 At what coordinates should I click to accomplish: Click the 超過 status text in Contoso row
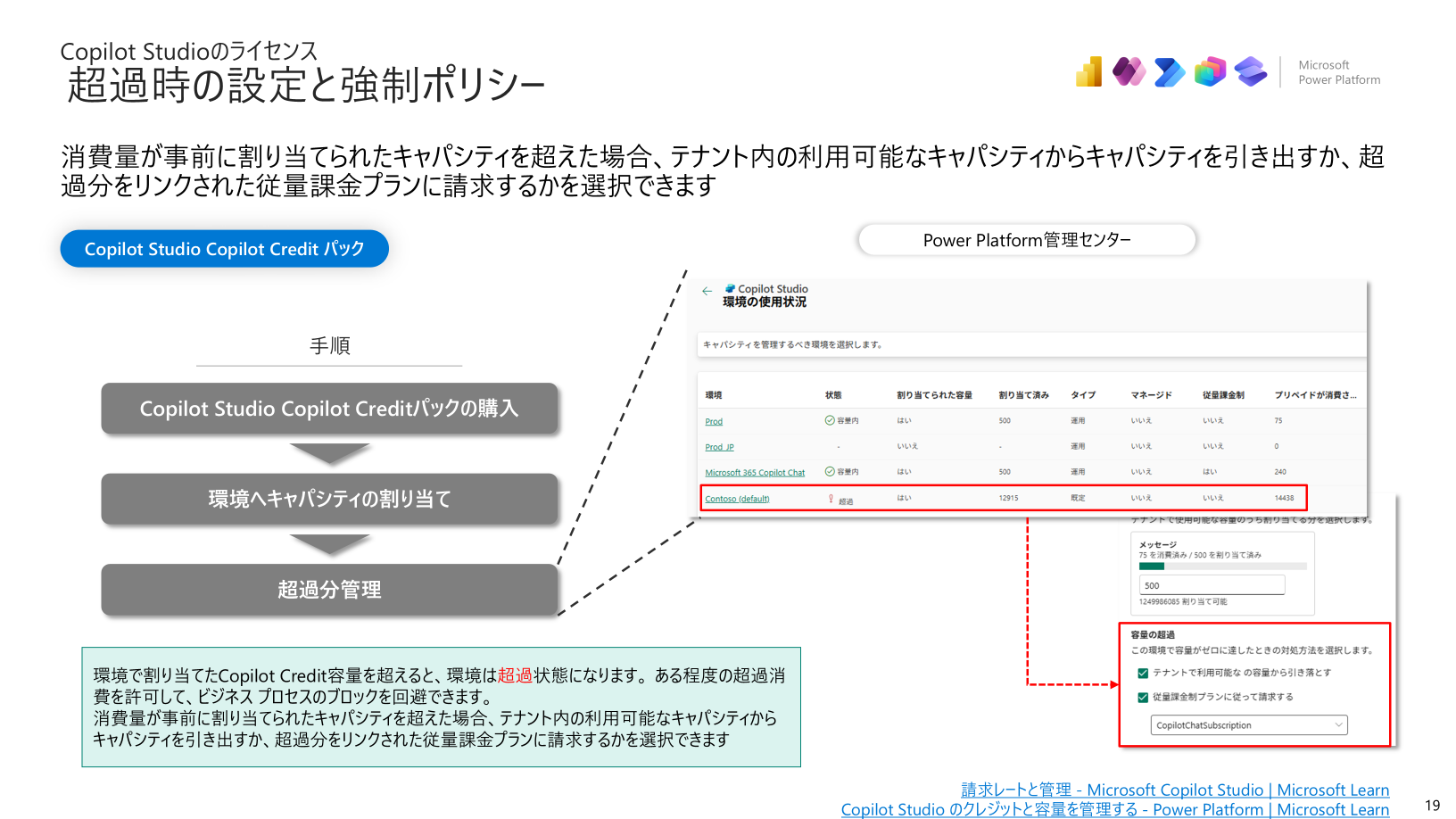coord(846,501)
